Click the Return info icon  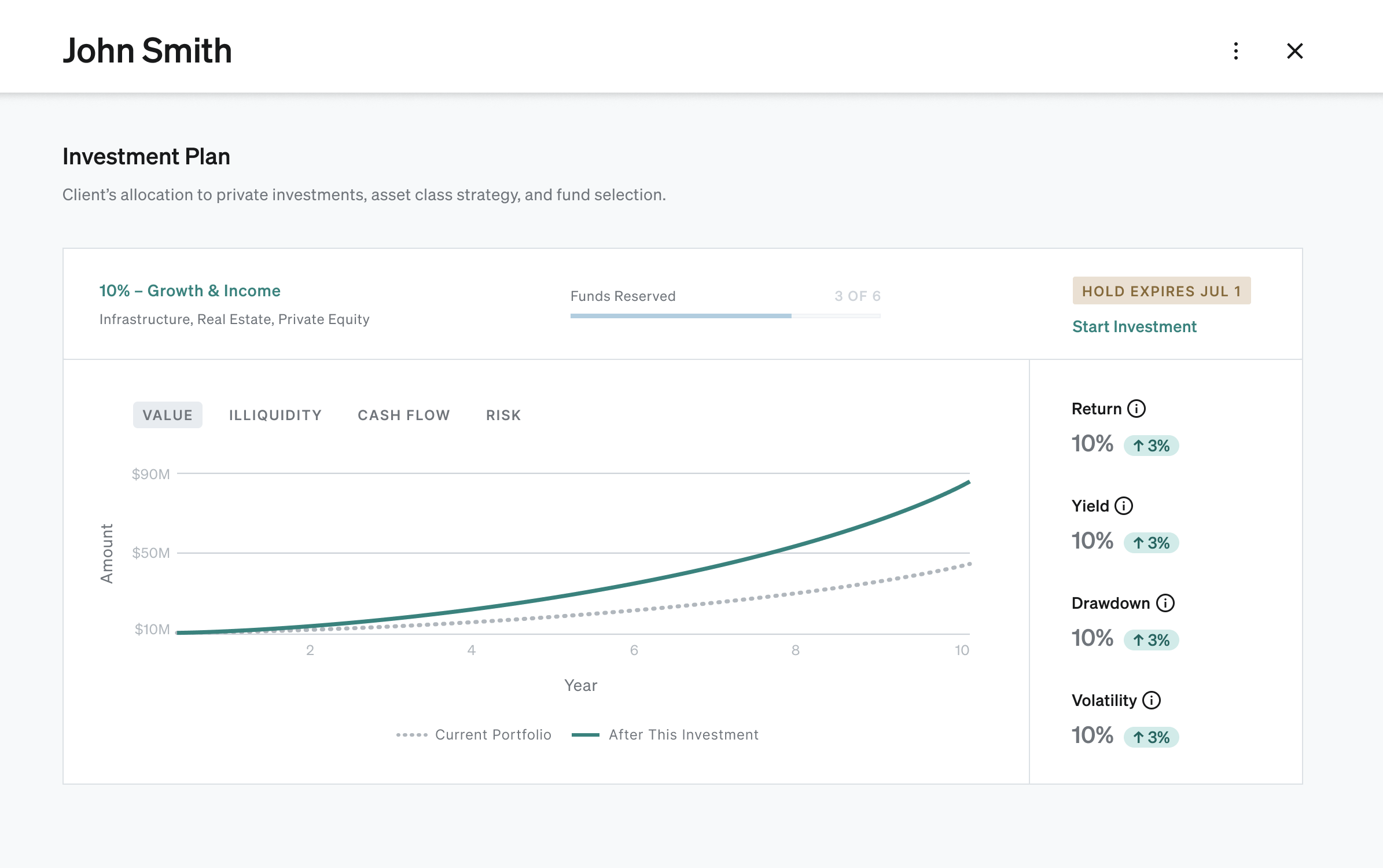click(1136, 409)
